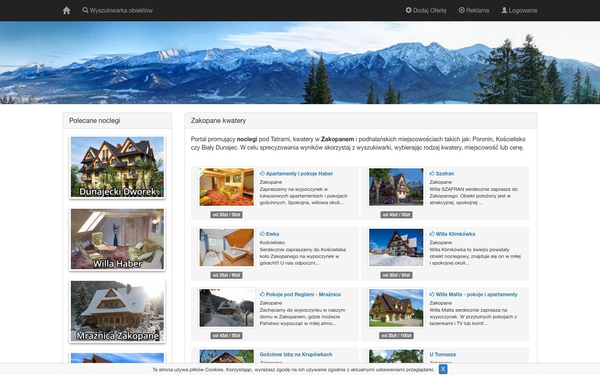The width and height of the screenshot is (600, 375).
Task: Click the price badge under Willa Malta photo
Action: click(x=396, y=336)
